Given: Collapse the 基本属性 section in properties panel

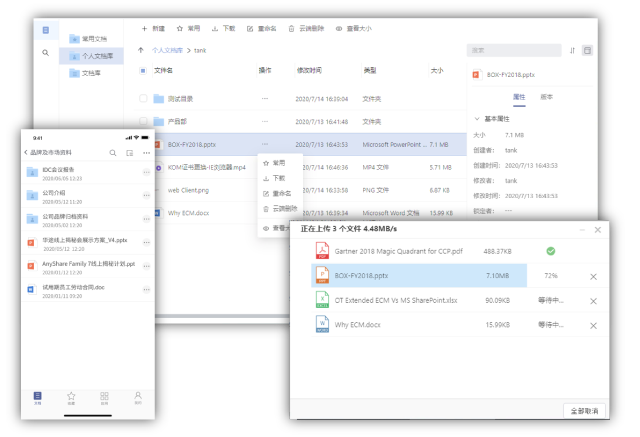Looking at the screenshot, I should pos(477,118).
